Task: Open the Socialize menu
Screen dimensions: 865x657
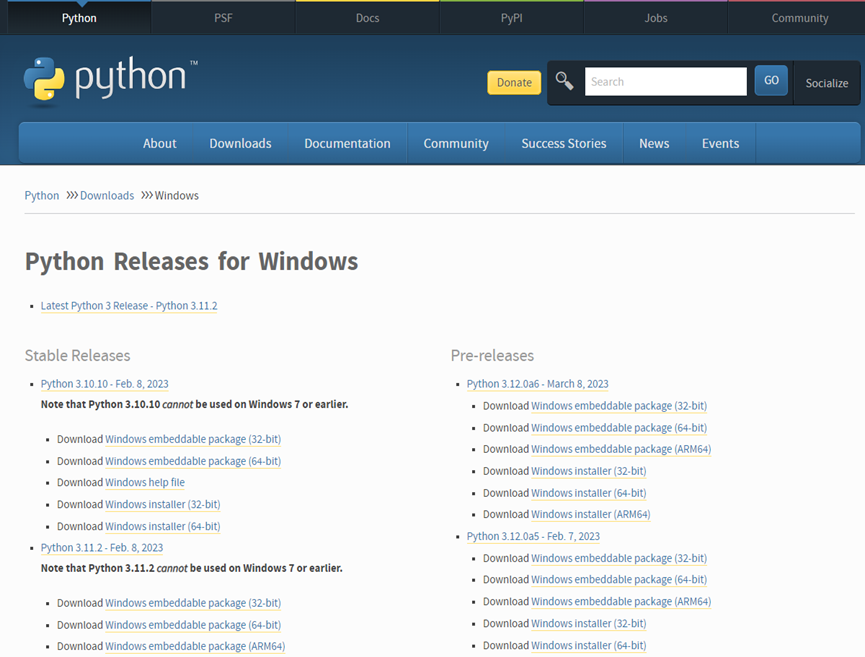Action: pyautogui.click(x=826, y=83)
